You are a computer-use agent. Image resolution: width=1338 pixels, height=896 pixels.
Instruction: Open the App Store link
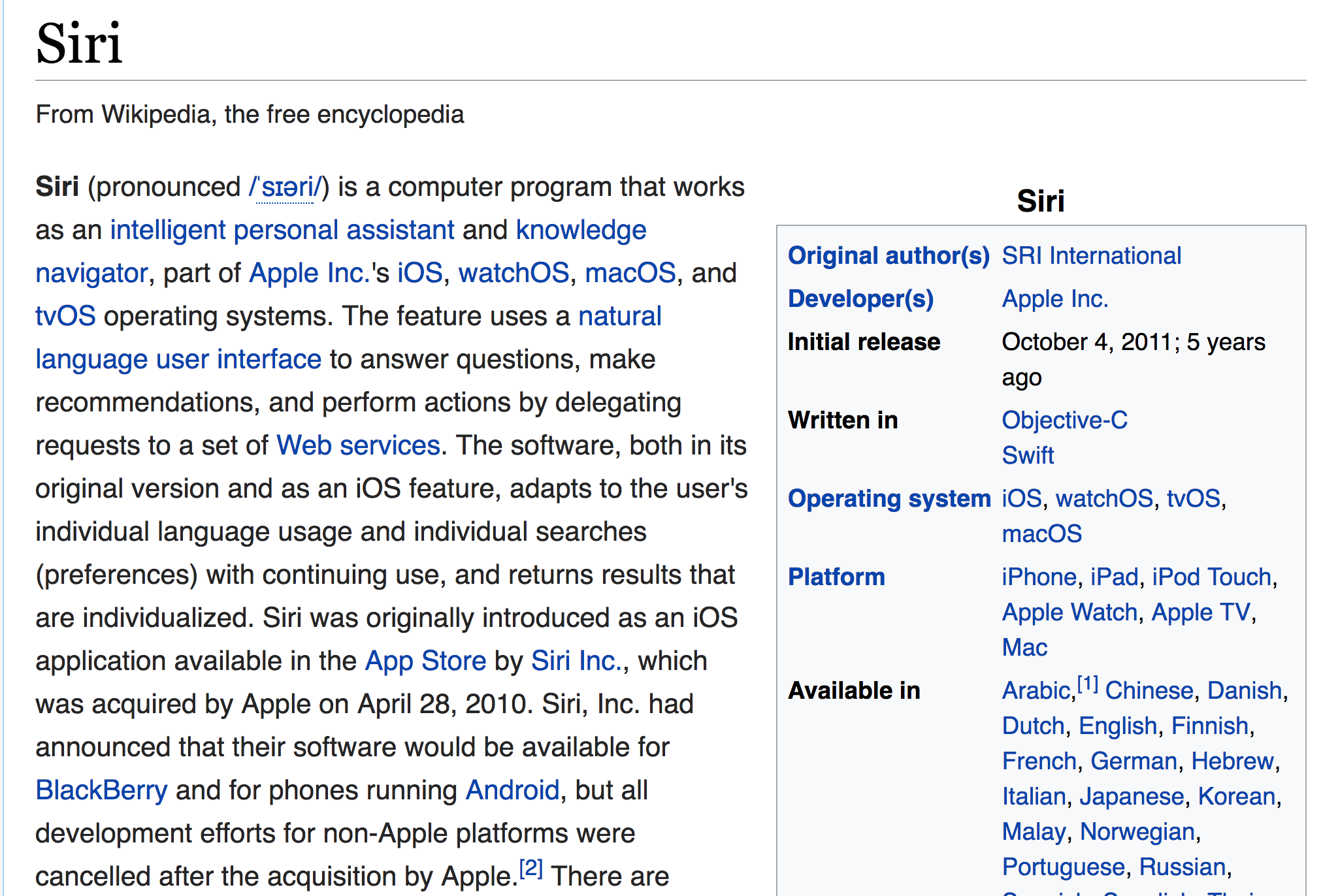pyautogui.click(x=425, y=662)
